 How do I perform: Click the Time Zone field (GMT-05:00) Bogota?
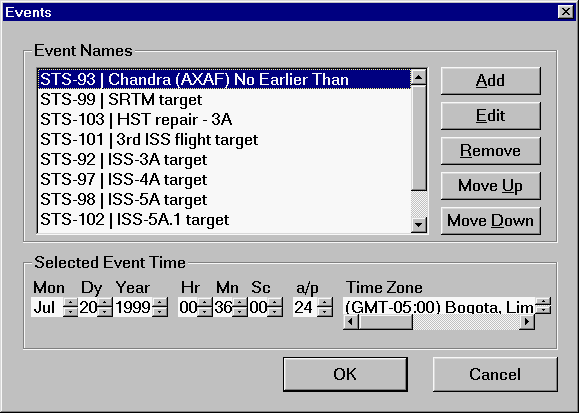(x=439, y=307)
